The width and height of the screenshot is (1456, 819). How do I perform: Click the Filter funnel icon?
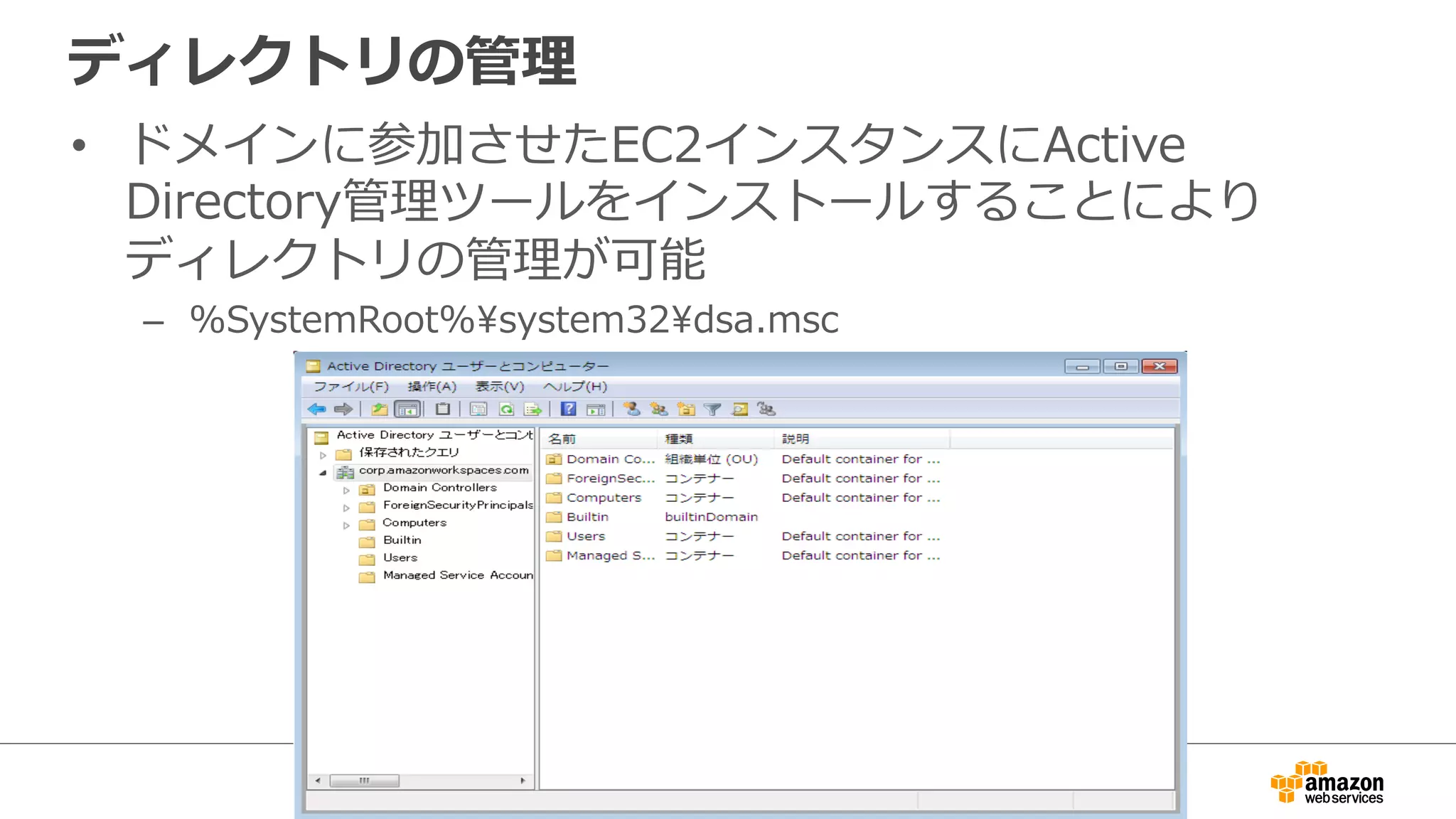tap(712, 409)
